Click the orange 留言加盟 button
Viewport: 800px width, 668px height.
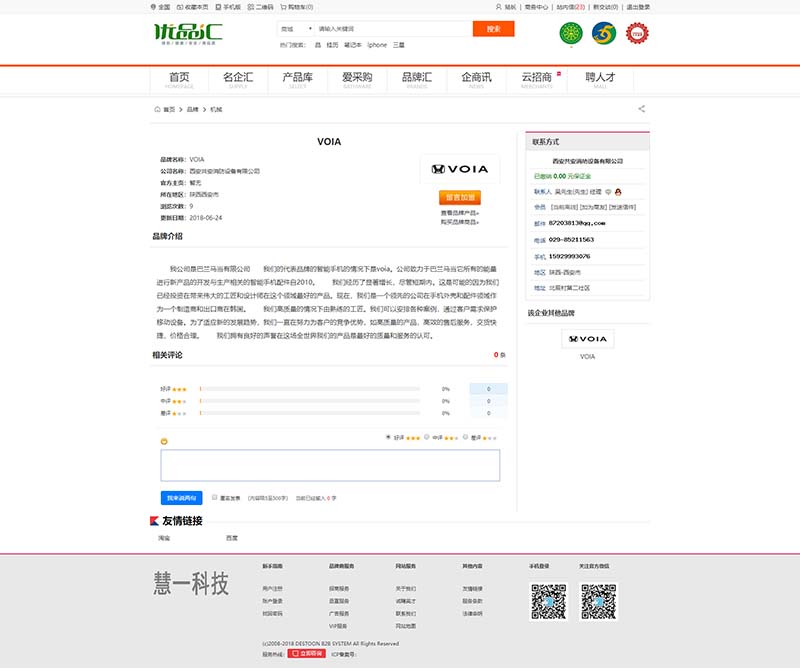coord(460,197)
